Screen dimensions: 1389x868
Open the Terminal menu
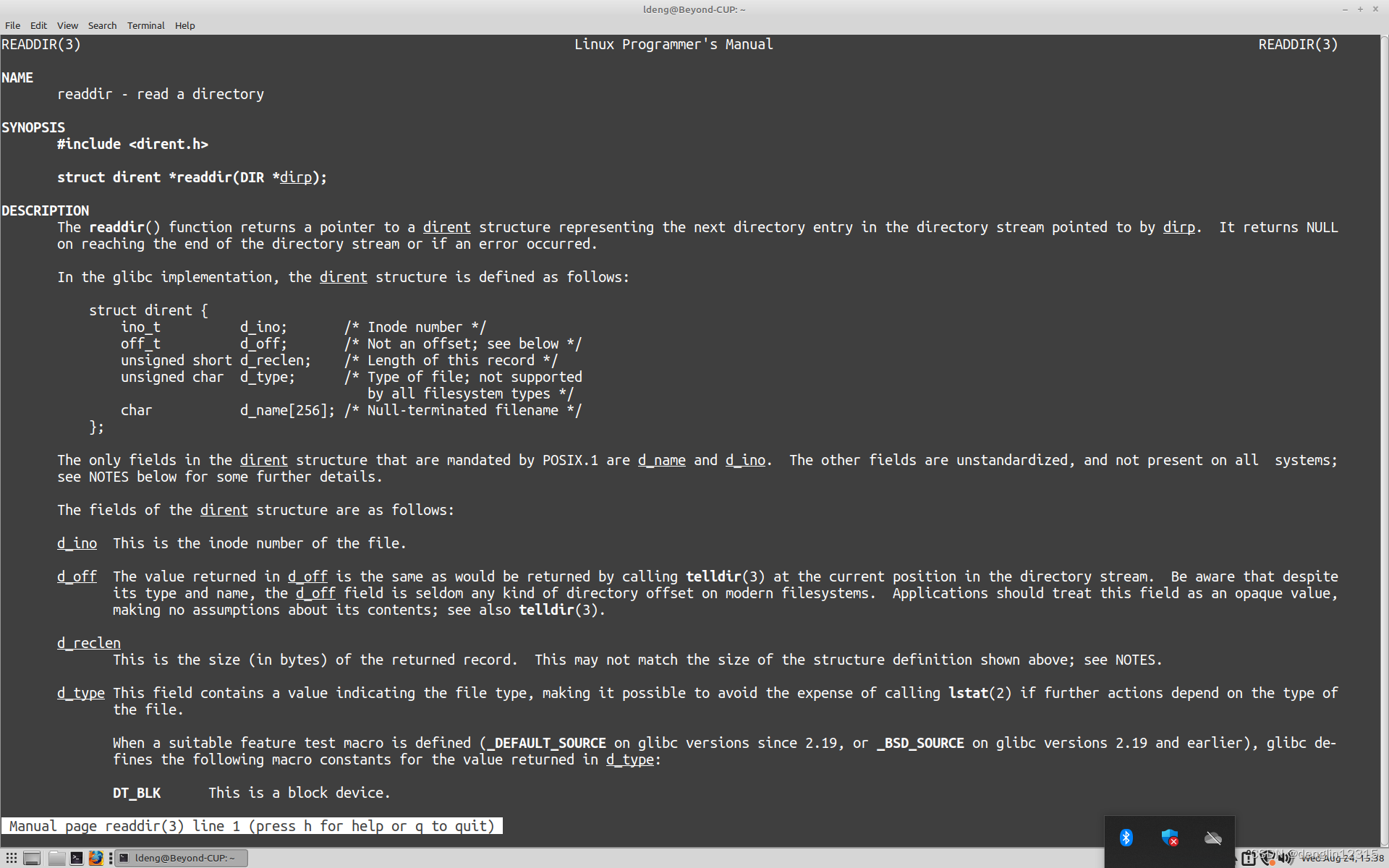pos(145,25)
